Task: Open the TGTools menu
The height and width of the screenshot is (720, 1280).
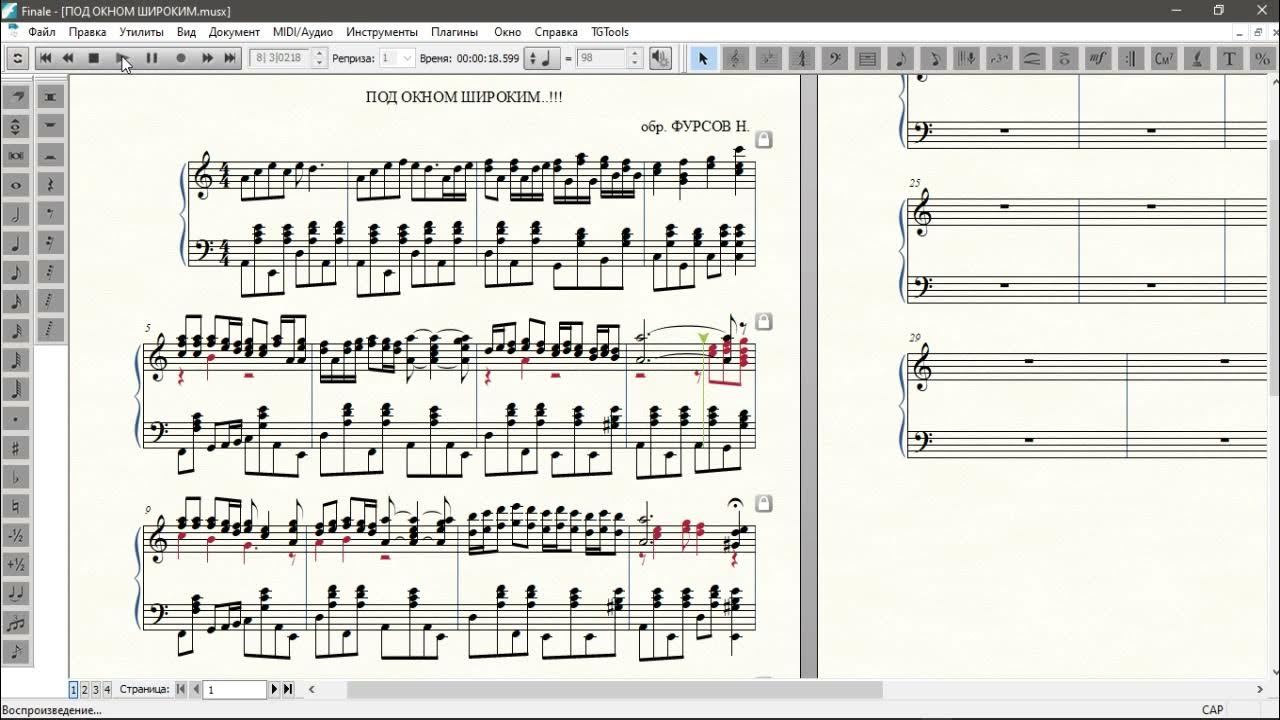Action: [x=610, y=32]
